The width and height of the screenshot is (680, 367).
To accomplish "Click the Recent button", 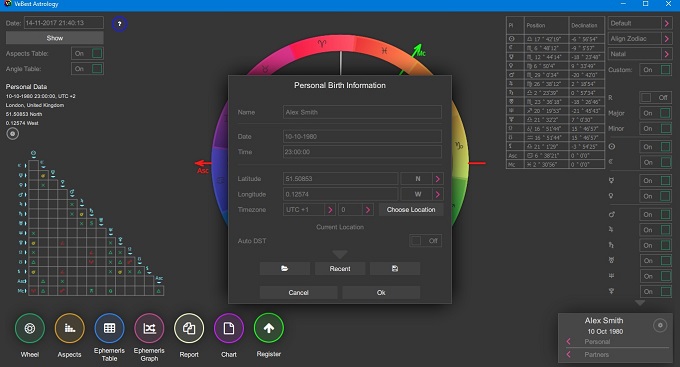I will point(340,269).
